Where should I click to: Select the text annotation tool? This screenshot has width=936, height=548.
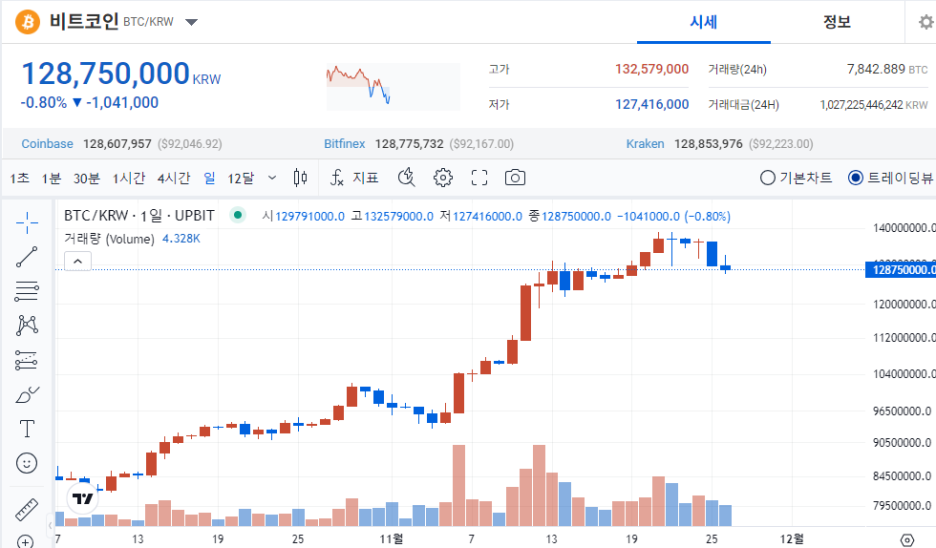tap(27, 429)
